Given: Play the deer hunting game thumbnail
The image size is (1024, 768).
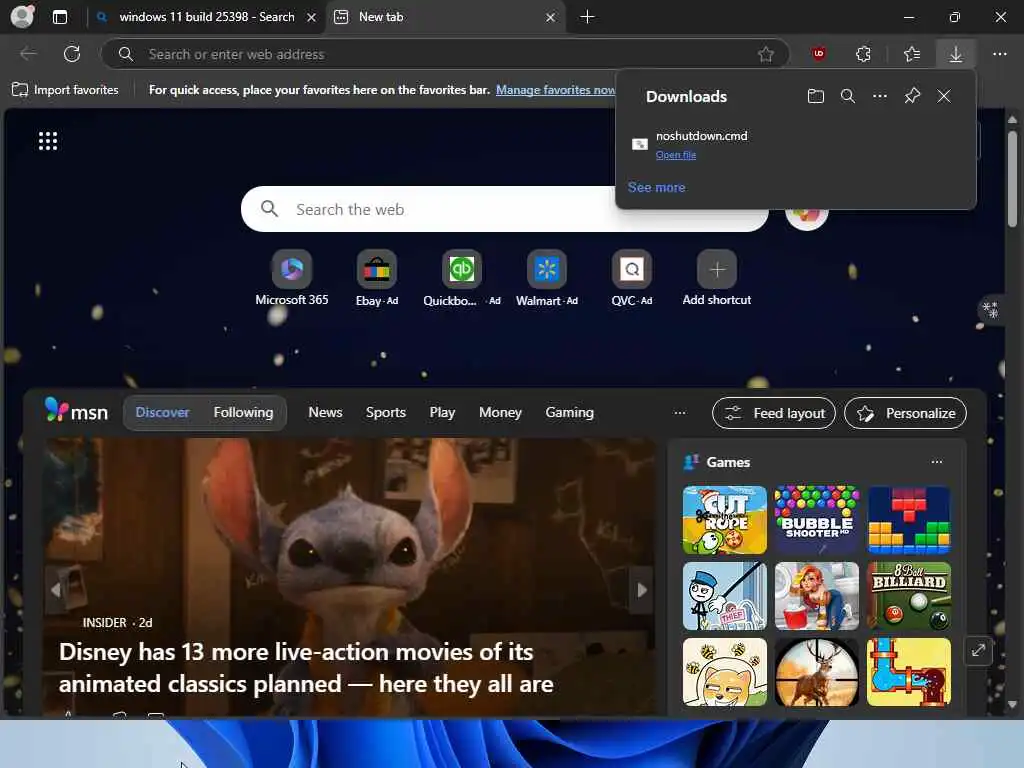Looking at the screenshot, I should pos(816,672).
